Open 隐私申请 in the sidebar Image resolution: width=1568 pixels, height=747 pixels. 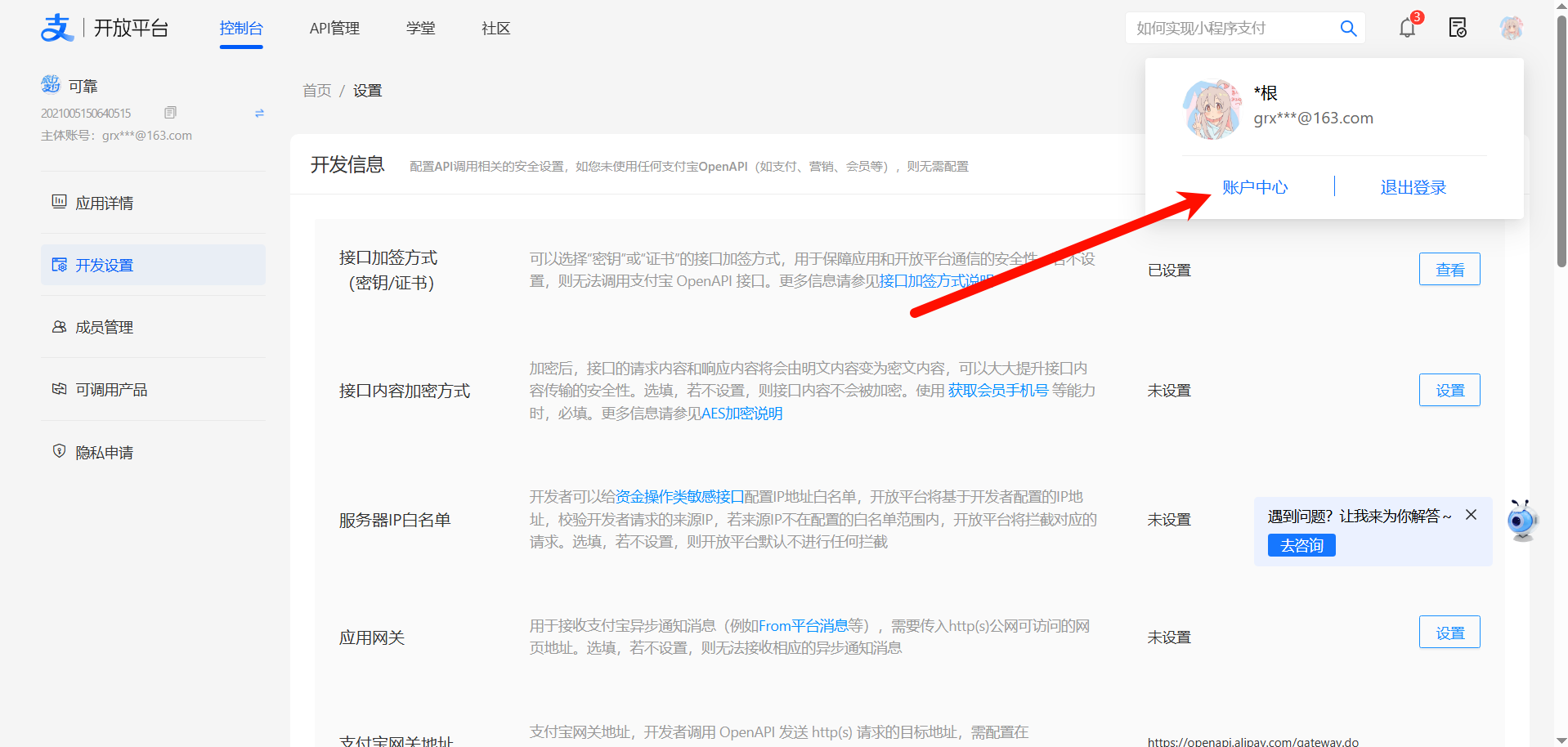[104, 451]
